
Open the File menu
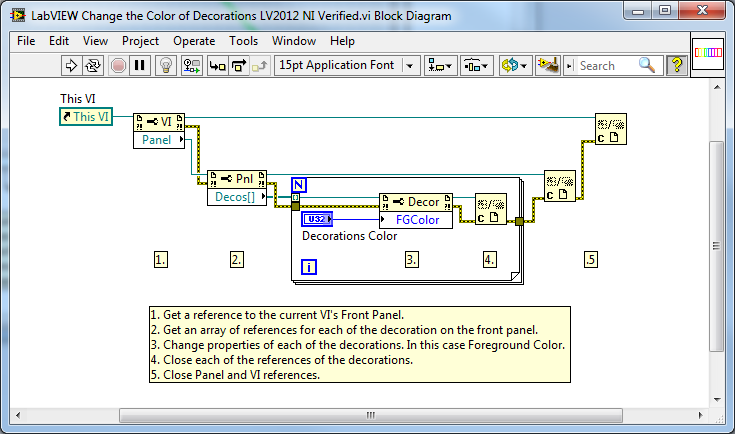tap(26, 41)
